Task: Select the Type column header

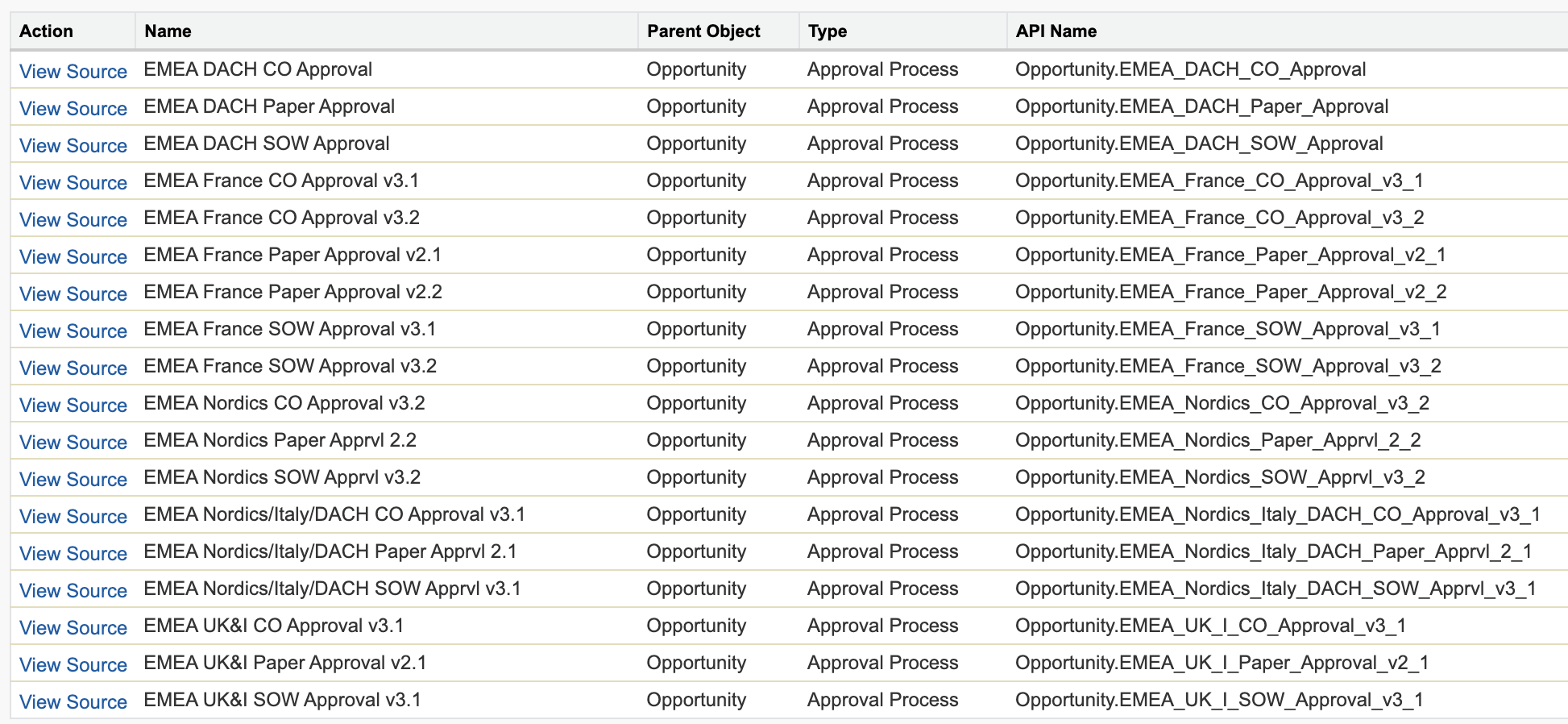Action: pyautogui.click(x=828, y=31)
